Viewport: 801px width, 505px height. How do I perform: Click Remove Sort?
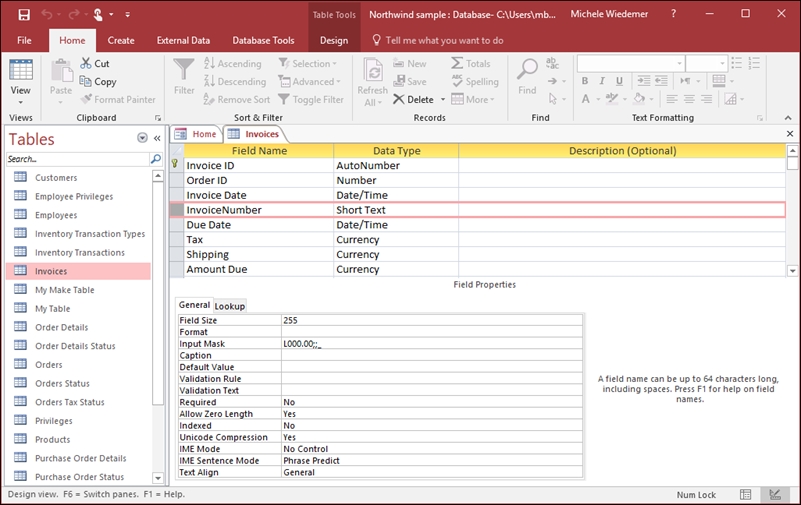click(x=237, y=100)
